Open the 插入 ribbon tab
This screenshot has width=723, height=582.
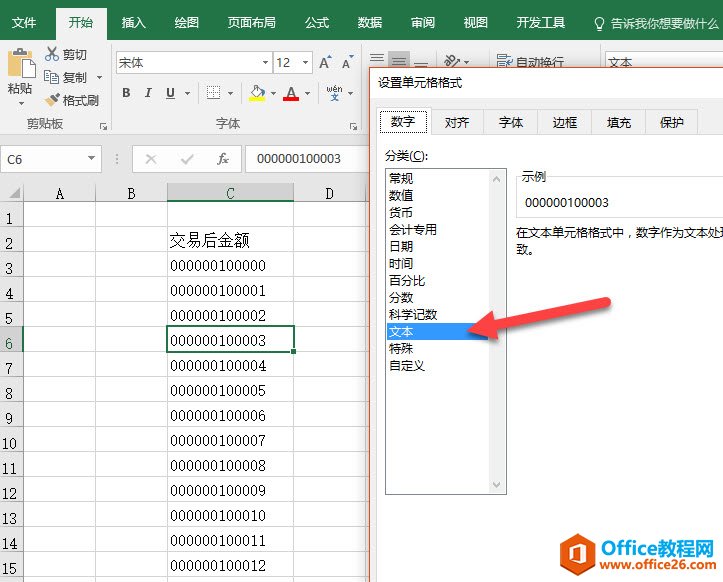[x=133, y=22]
